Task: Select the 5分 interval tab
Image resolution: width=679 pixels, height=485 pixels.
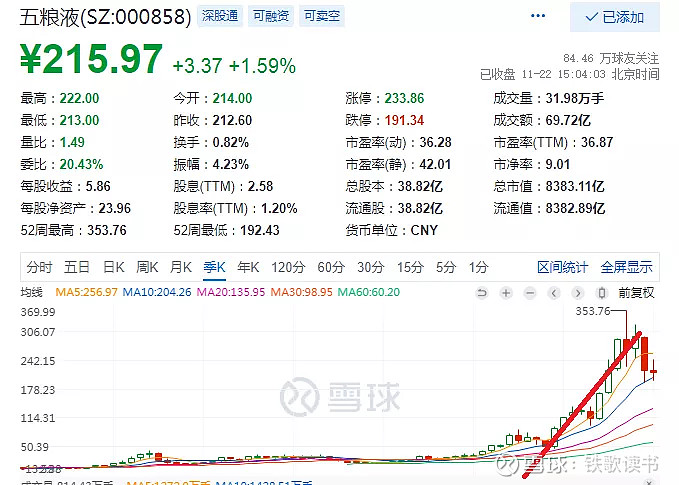Action: coord(446,267)
